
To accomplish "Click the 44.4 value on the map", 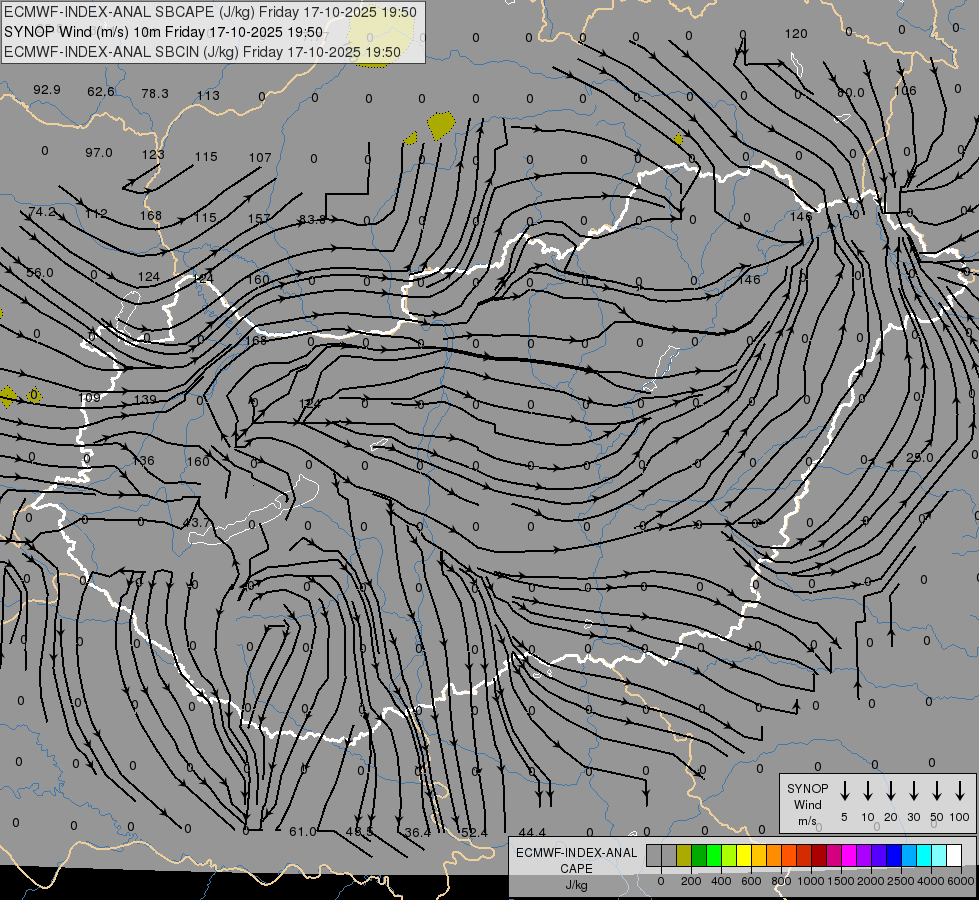I will [x=532, y=833].
